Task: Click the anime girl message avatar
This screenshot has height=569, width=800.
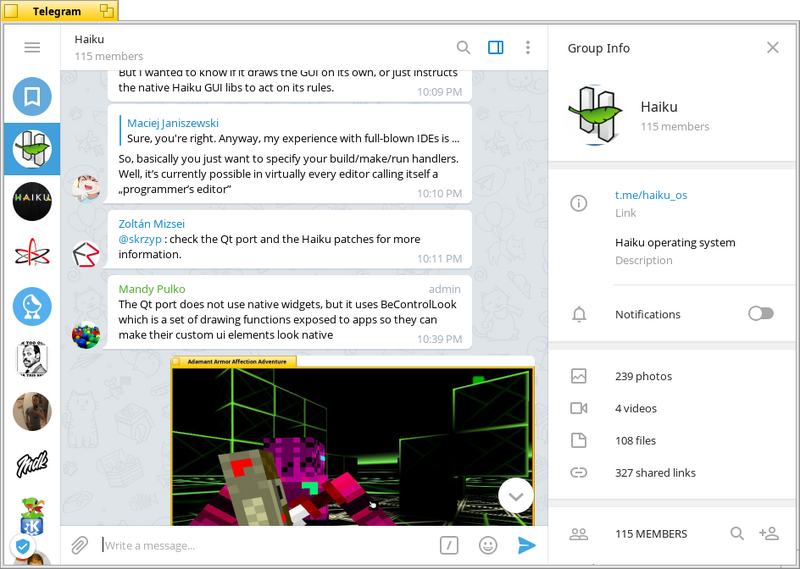Action: (86, 189)
